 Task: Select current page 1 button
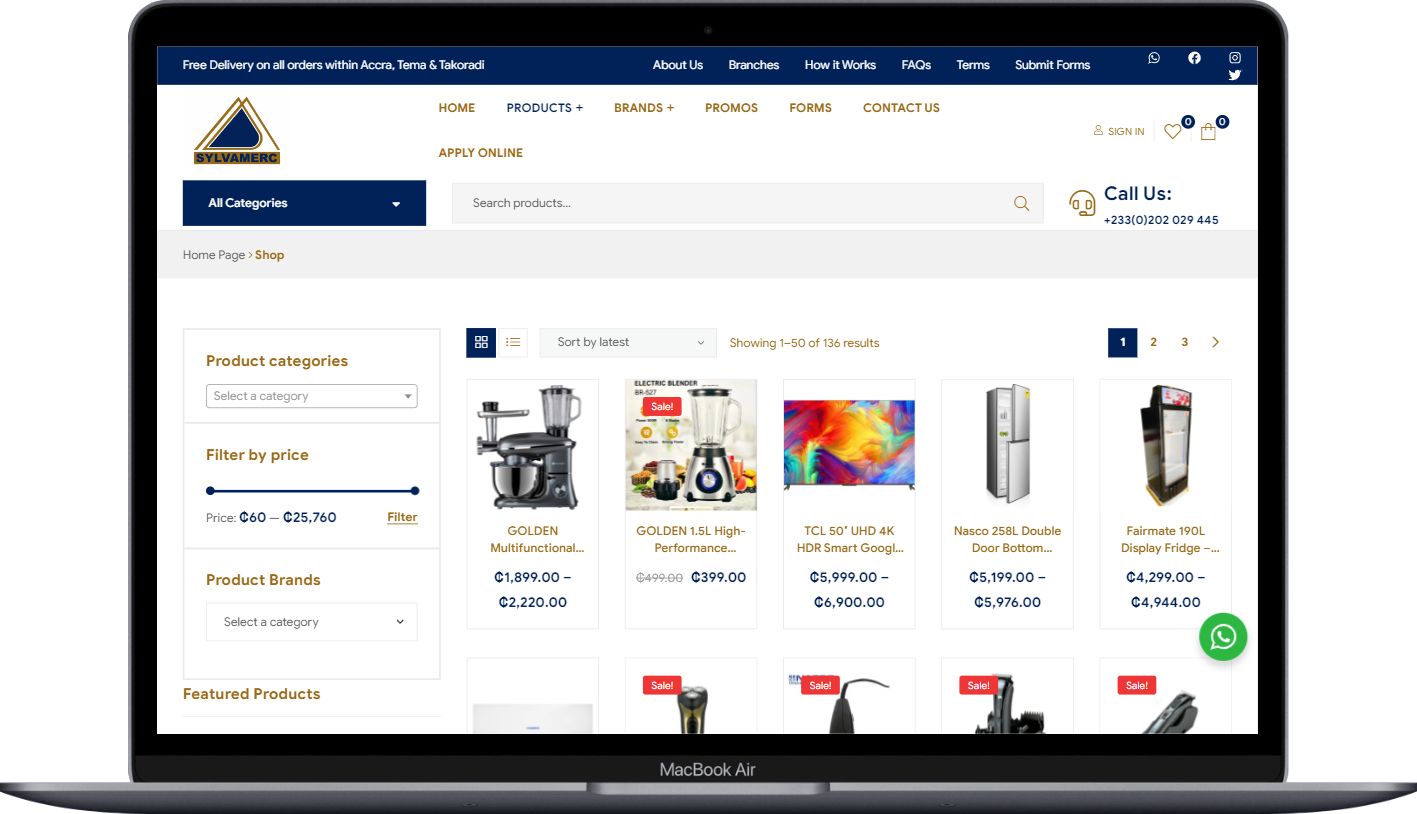(1122, 342)
